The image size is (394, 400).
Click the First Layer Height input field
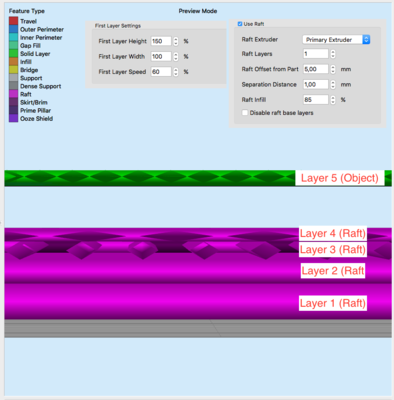pos(161,41)
